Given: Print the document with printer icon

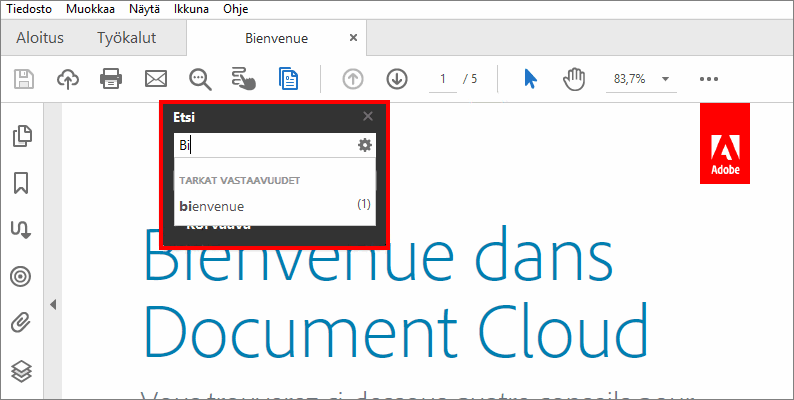Looking at the screenshot, I should pyautogui.click(x=111, y=79).
